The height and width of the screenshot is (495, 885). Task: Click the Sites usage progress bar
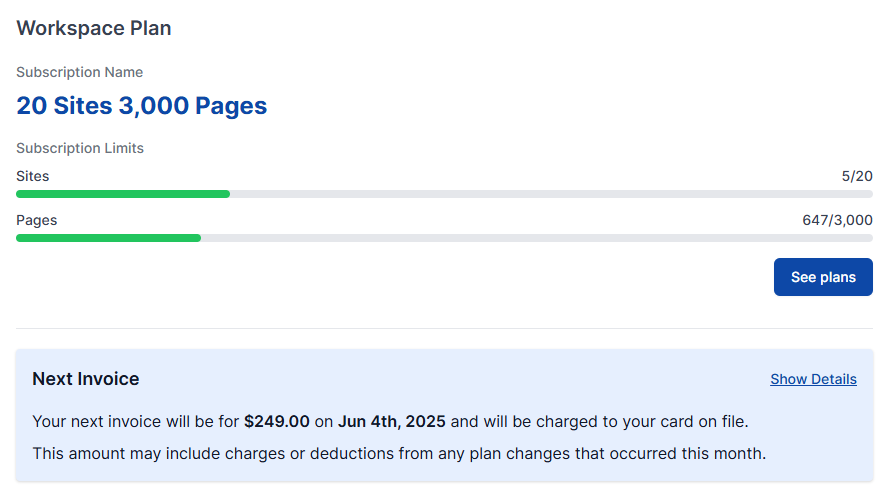point(444,194)
